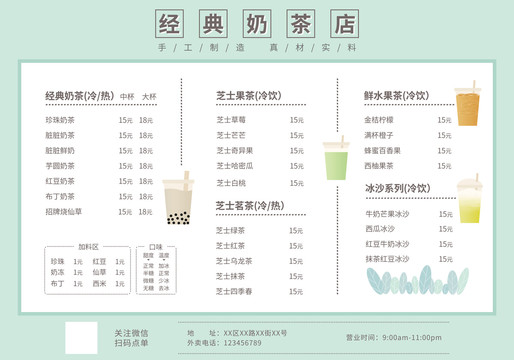
Task: Click the '红豆奶茶' menu item
Action: pos(60,181)
